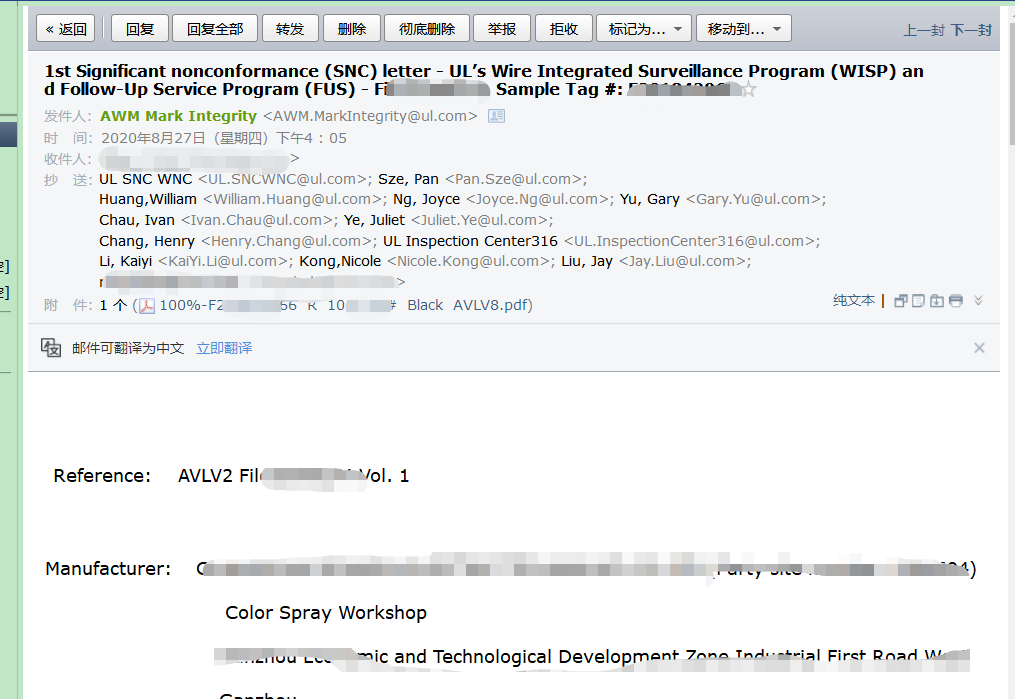Switch to 纯文本 plain text view
Screen dimensions: 1015x699
(853, 301)
